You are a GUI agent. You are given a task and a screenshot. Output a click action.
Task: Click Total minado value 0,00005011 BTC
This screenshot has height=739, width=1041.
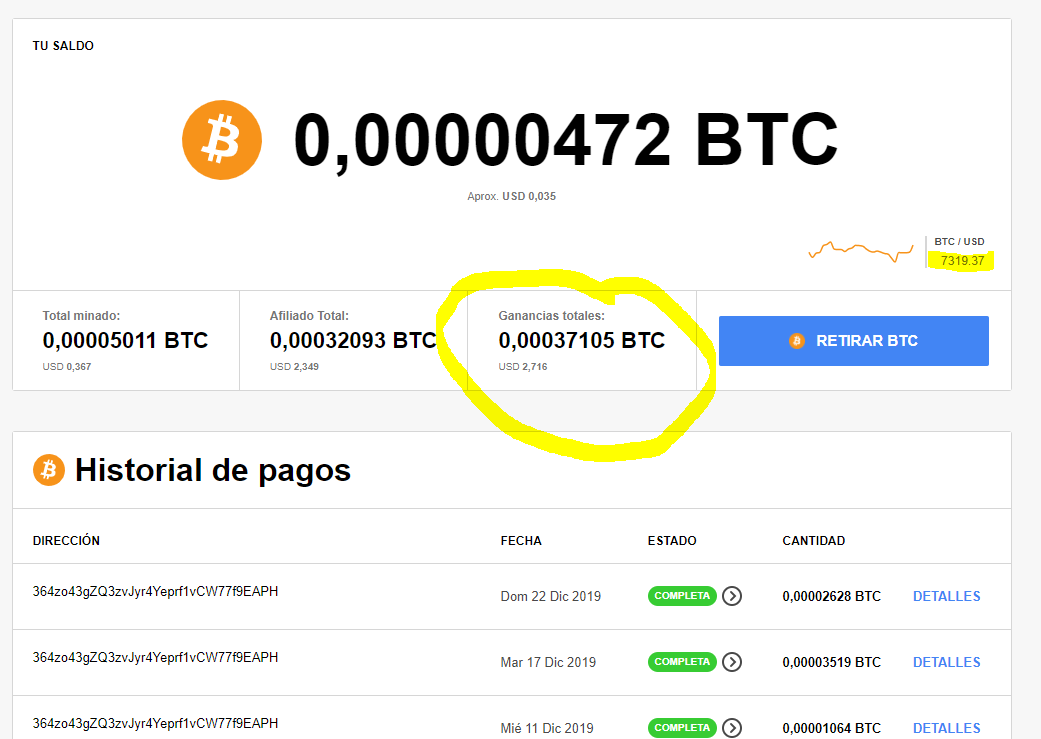coord(125,340)
